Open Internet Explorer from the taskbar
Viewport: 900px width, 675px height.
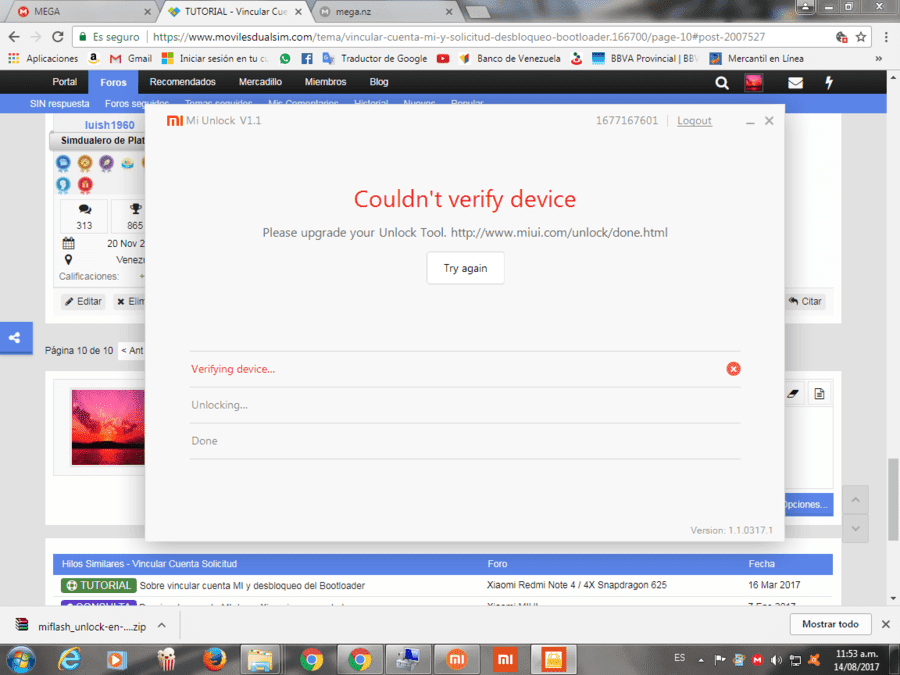(x=69, y=660)
